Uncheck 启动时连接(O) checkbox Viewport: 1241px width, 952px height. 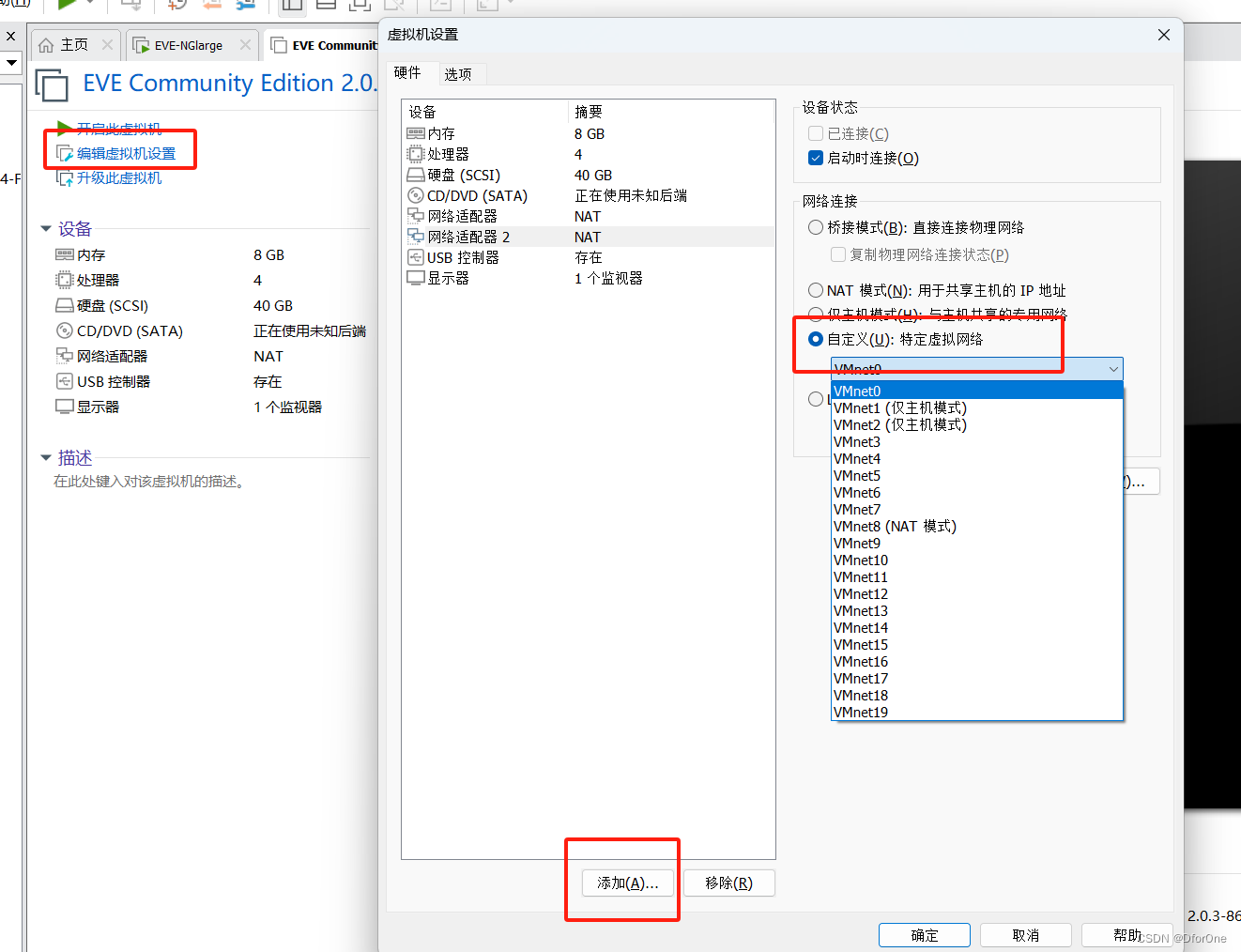pos(816,158)
